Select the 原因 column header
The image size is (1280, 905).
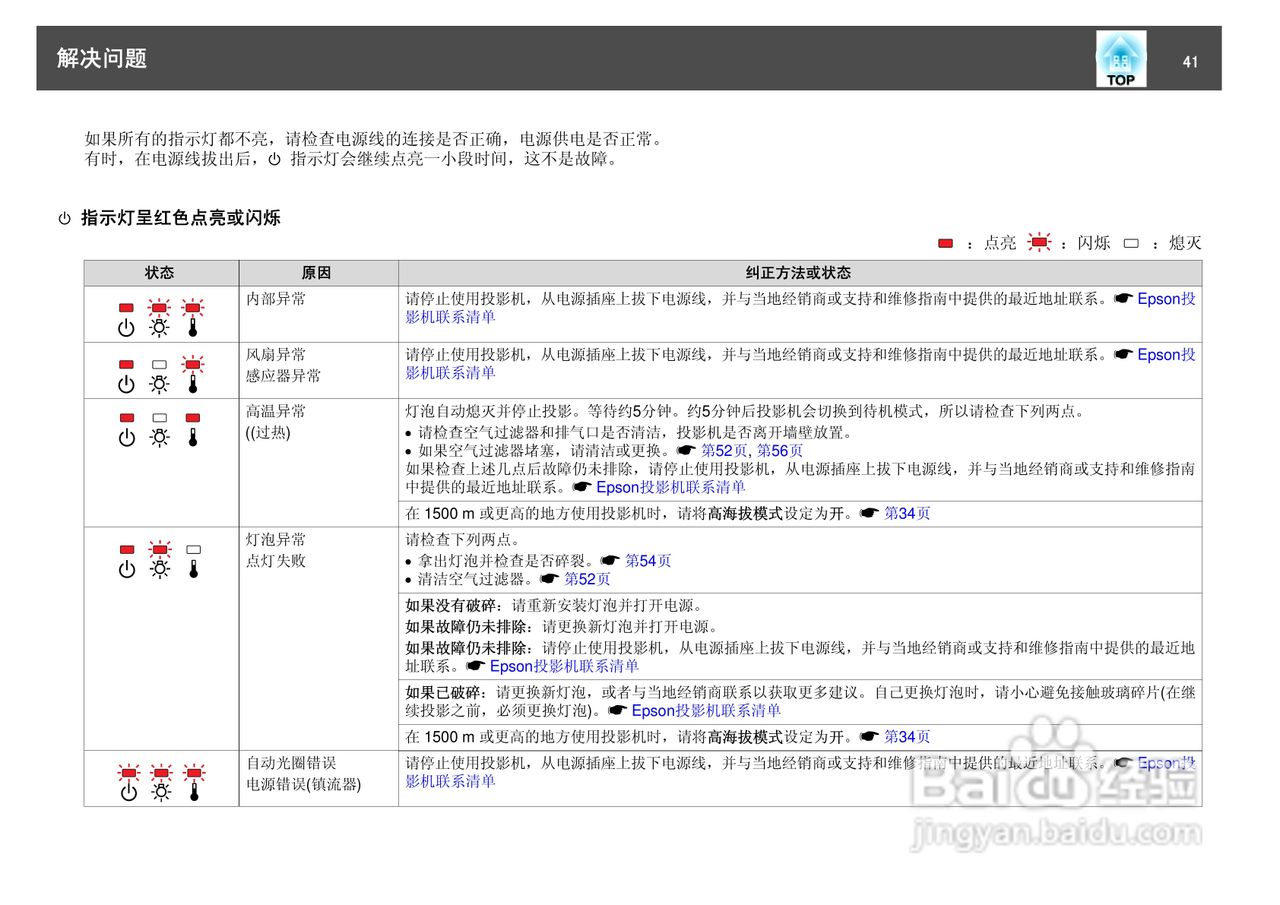tap(317, 272)
